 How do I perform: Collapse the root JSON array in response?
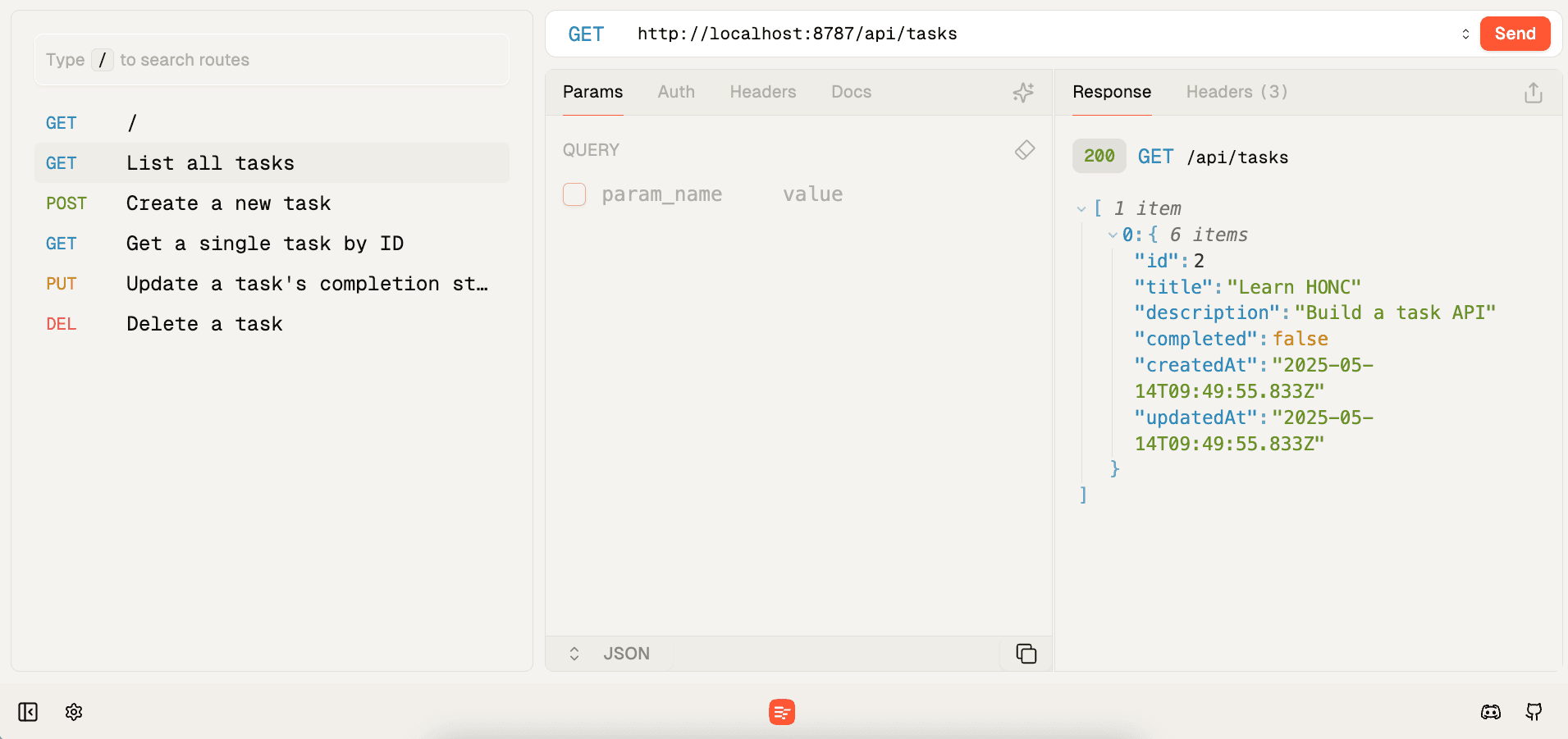[1081, 208]
